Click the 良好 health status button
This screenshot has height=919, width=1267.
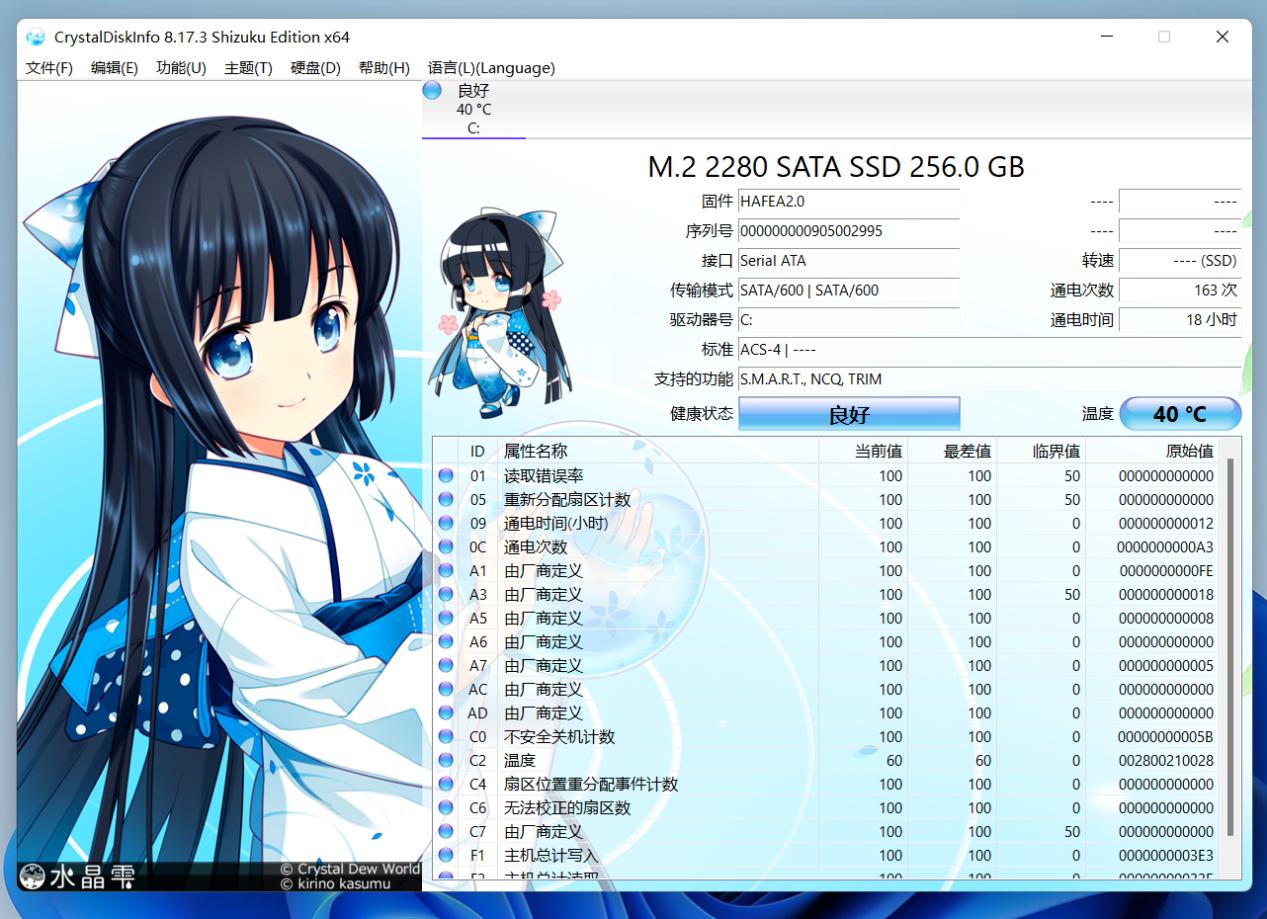click(848, 414)
